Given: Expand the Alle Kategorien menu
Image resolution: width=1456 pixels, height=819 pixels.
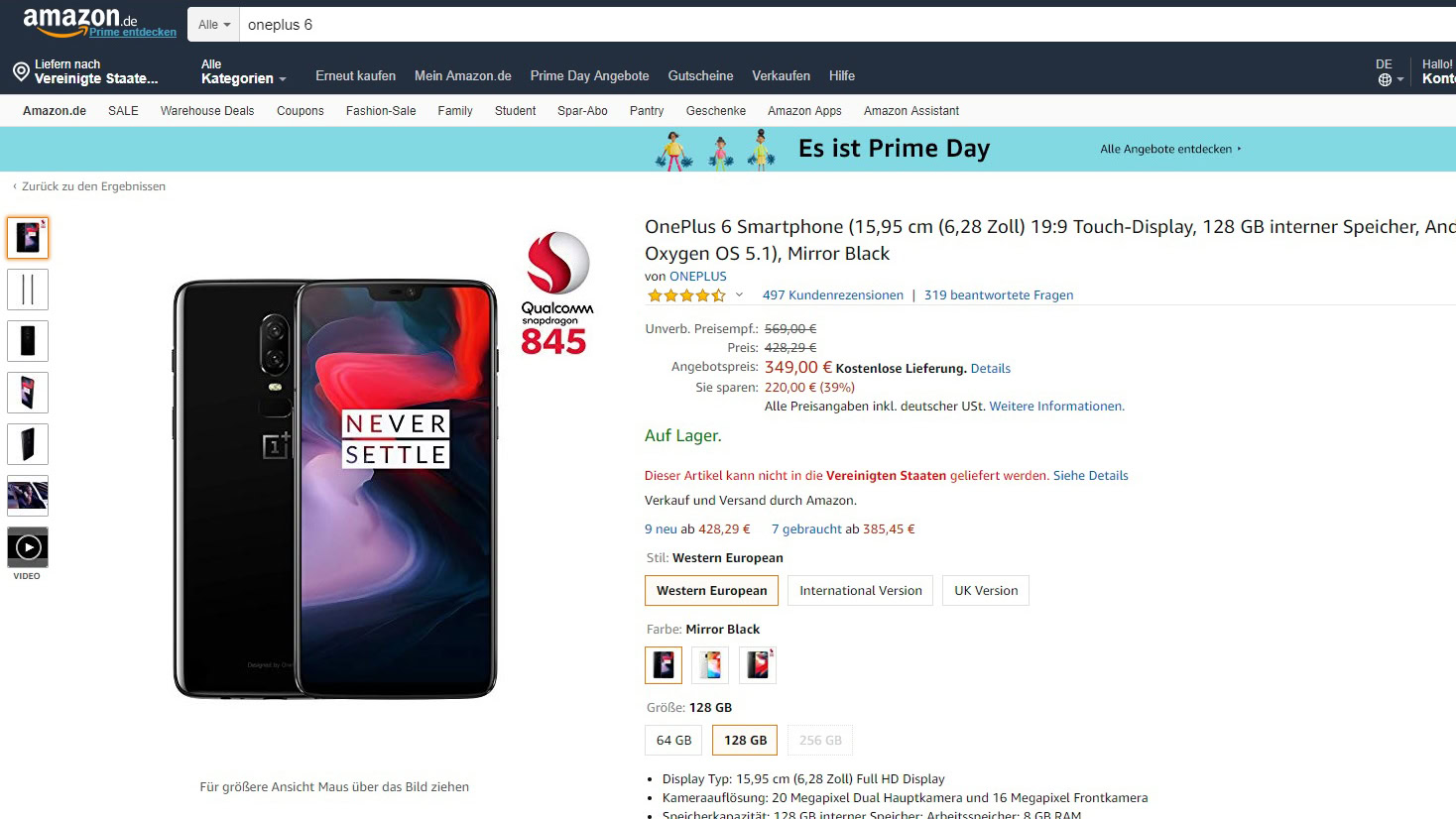Looking at the screenshot, I should click(x=243, y=71).
